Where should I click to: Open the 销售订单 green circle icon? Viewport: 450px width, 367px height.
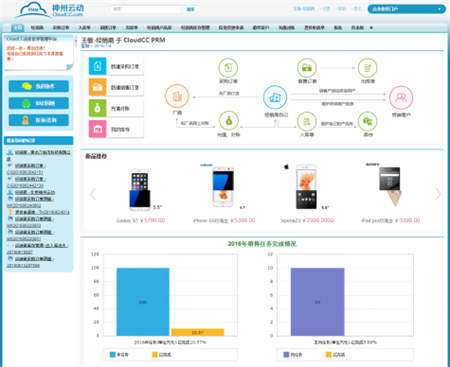(307, 68)
